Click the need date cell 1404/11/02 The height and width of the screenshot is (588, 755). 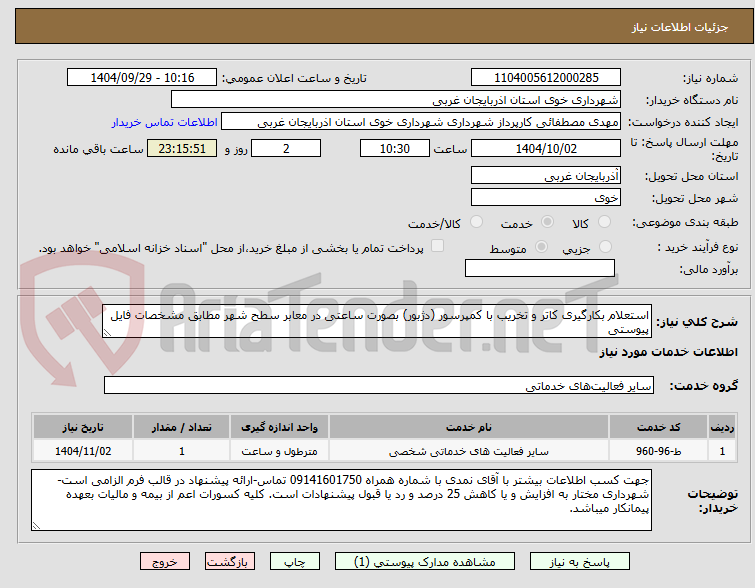pyautogui.click(x=83, y=451)
